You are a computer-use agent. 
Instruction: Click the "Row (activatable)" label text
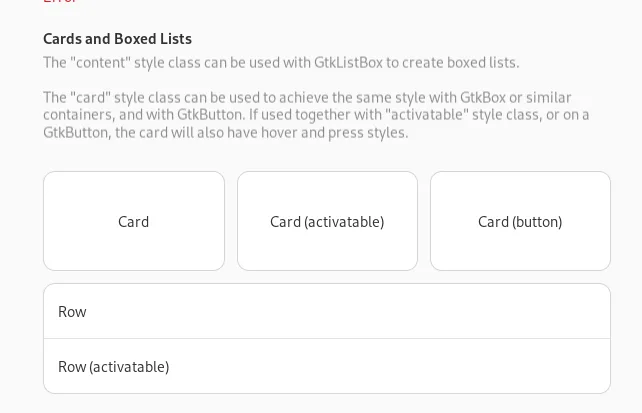113,367
